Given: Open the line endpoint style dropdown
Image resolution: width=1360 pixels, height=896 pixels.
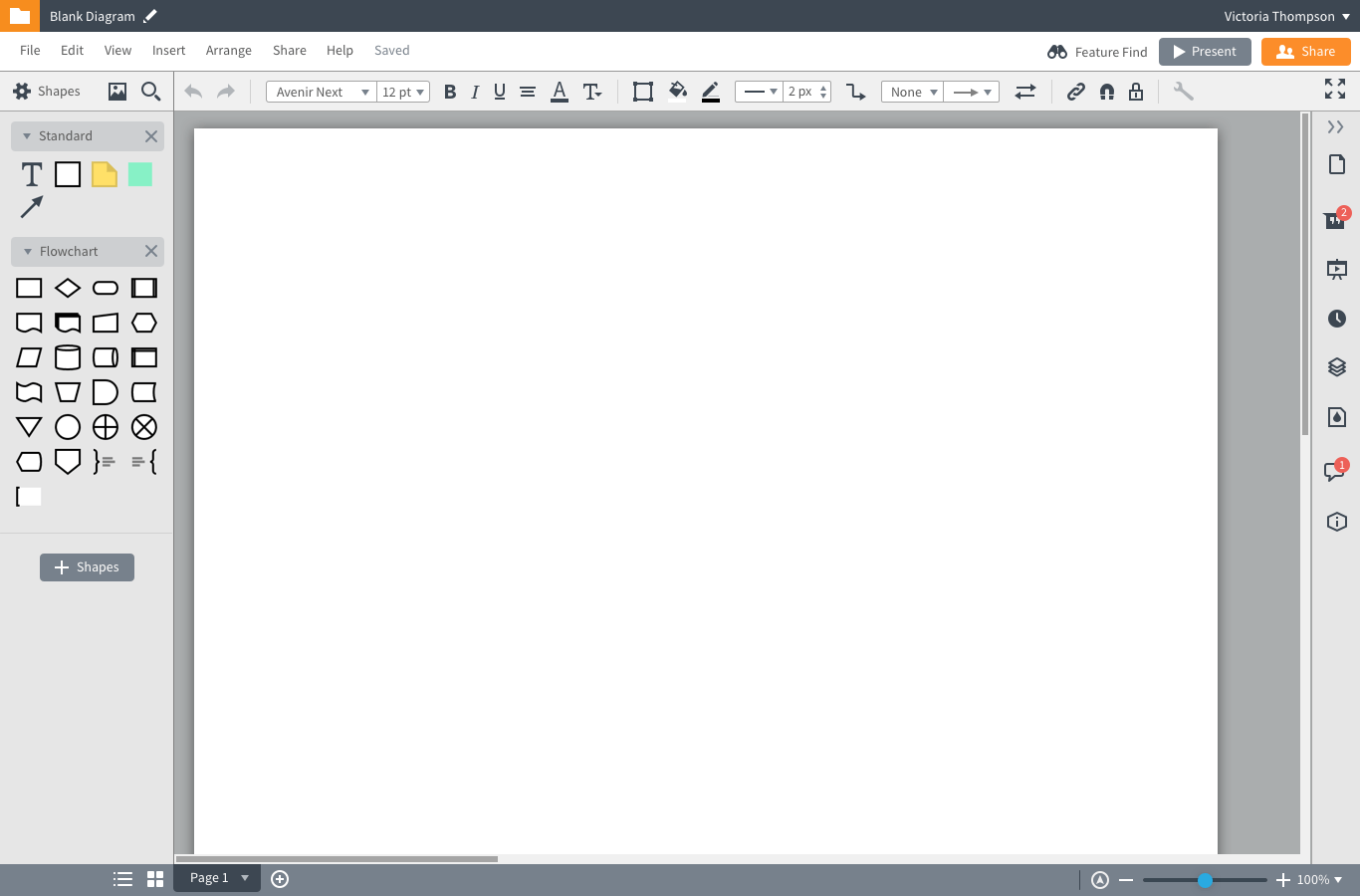Looking at the screenshot, I should click(972, 91).
